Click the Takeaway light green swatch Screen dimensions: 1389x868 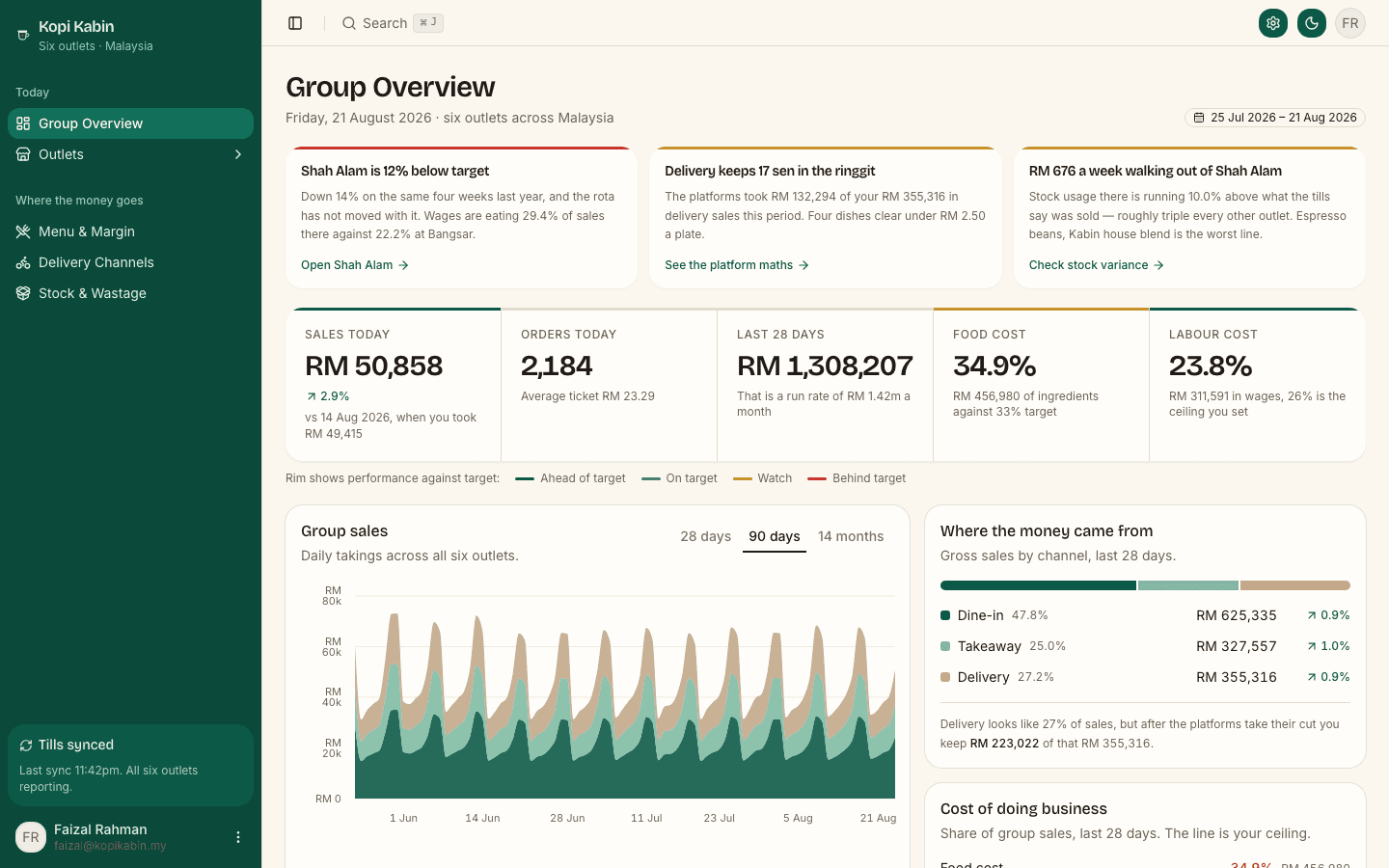[945, 646]
